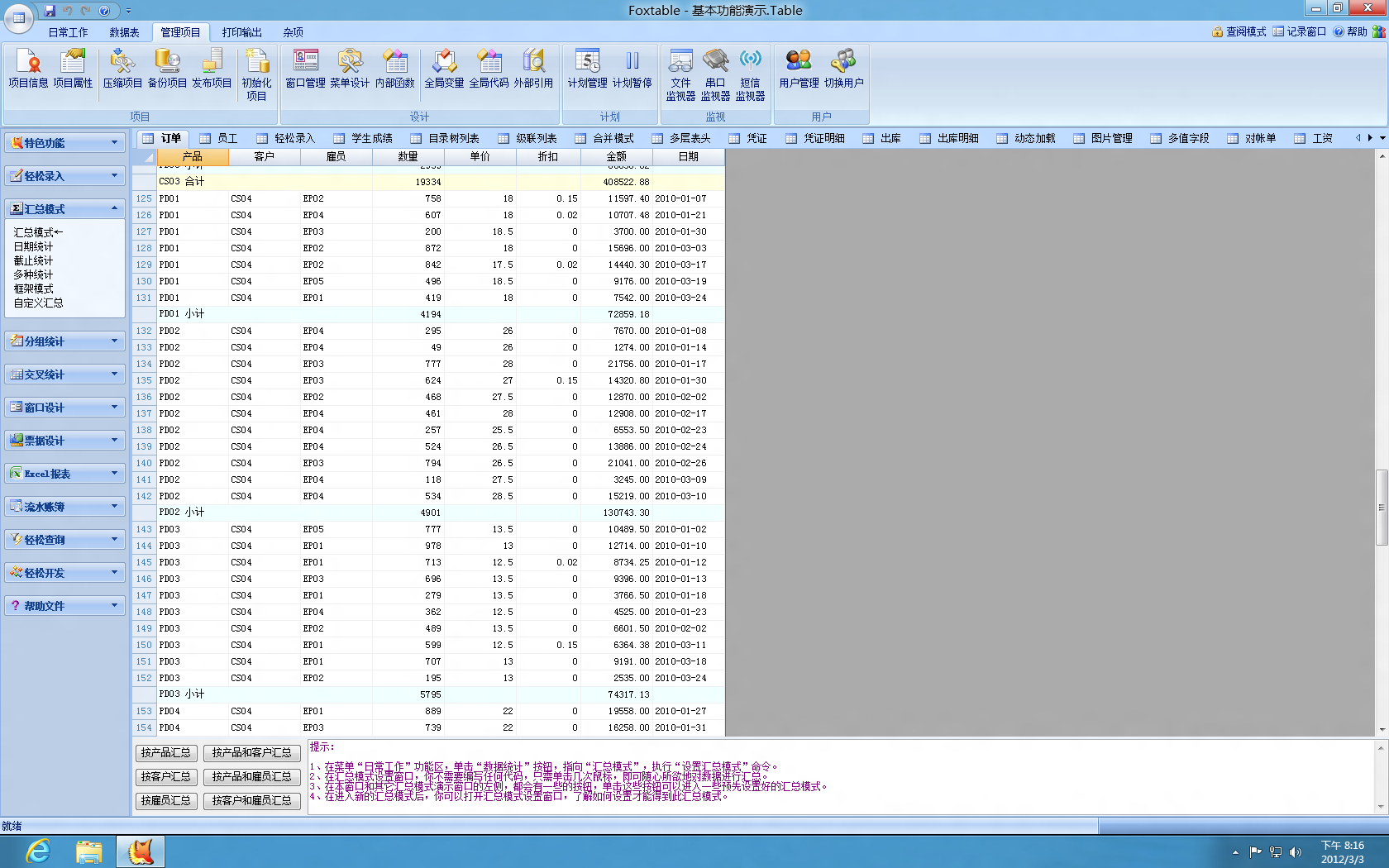Click 发布项目 publish project icon
The height and width of the screenshot is (868, 1389).
click(212, 68)
